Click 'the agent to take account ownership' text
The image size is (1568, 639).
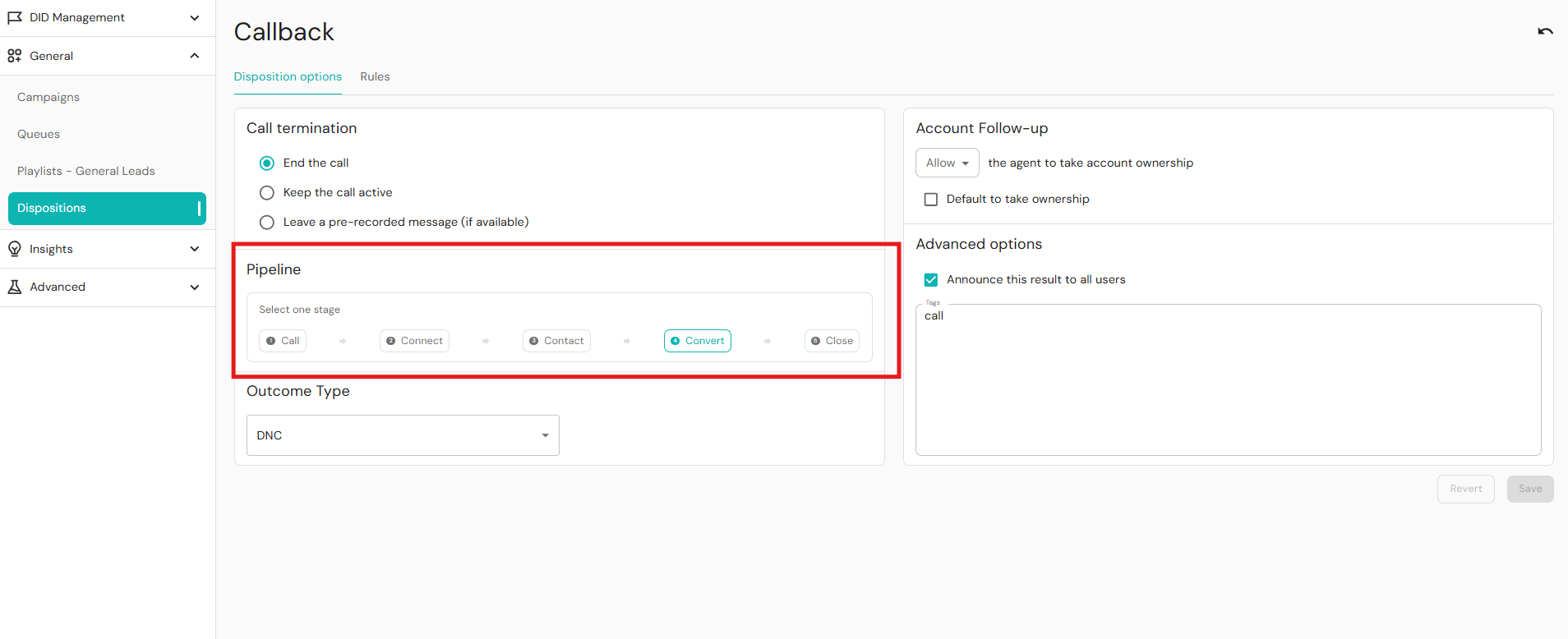click(x=1091, y=163)
